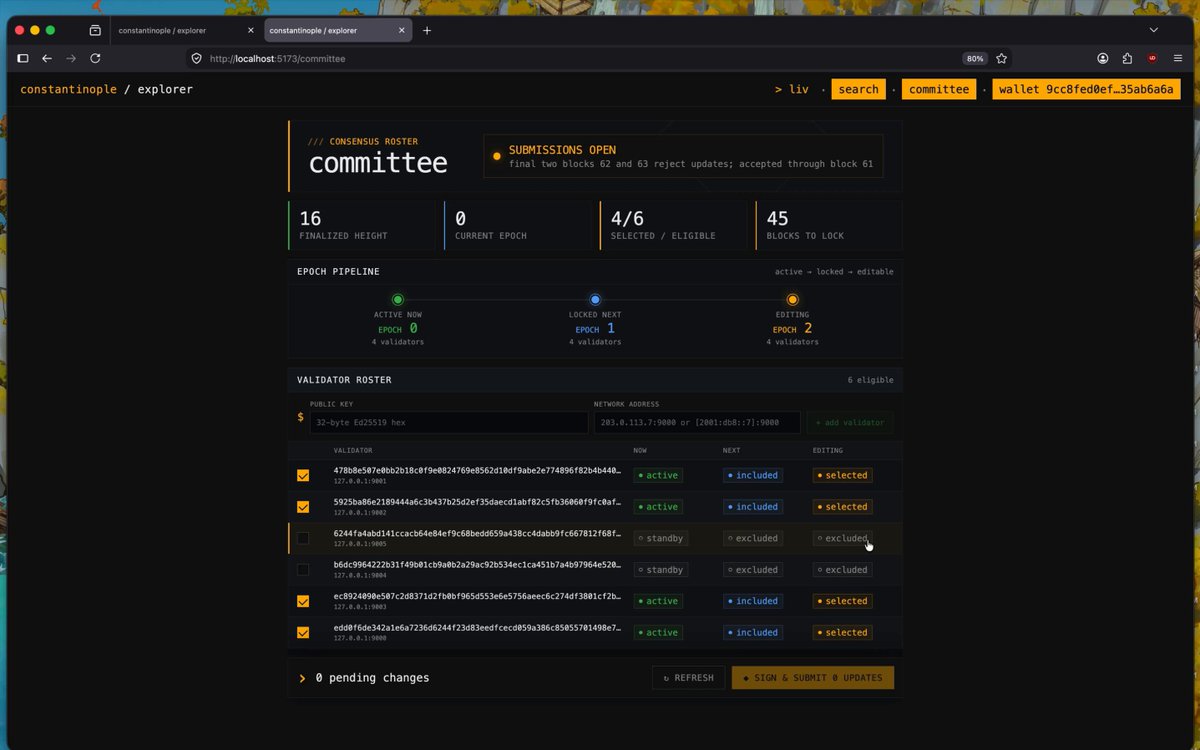Uncheck validator 478b8e507e0bb2b18 checkbox
Viewport: 1200px width, 750px height.
click(x=303, y=476)
